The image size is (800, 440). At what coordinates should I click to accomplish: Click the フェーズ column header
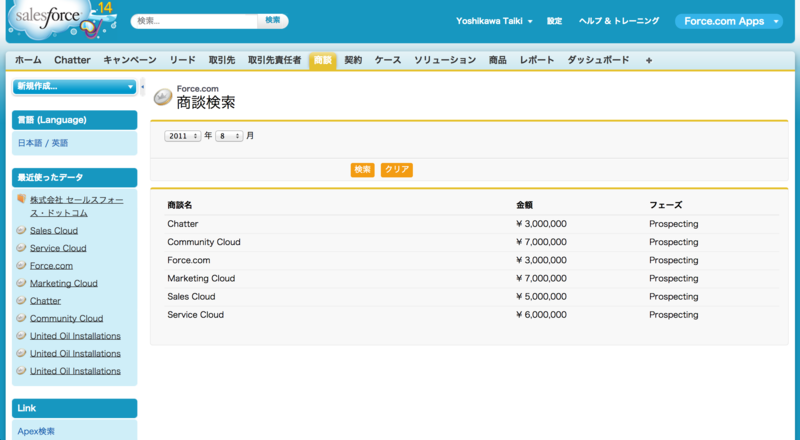(x=665, y=205)
